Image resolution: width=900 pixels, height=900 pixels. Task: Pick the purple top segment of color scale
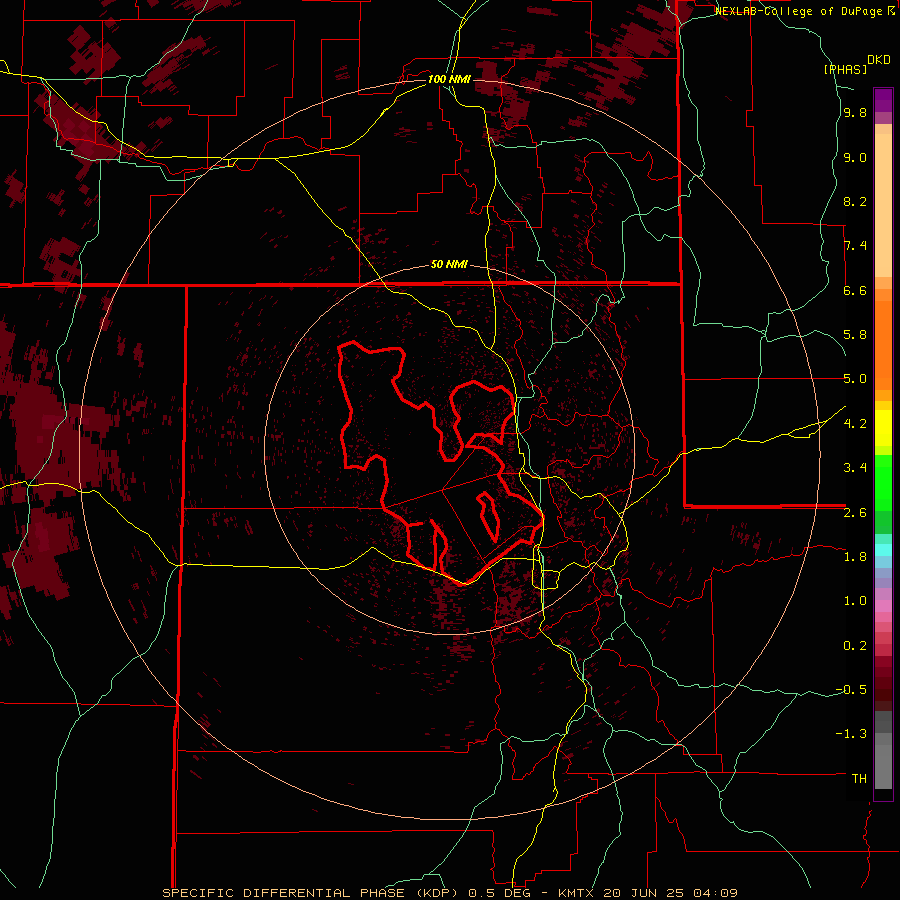pos(883,100)
